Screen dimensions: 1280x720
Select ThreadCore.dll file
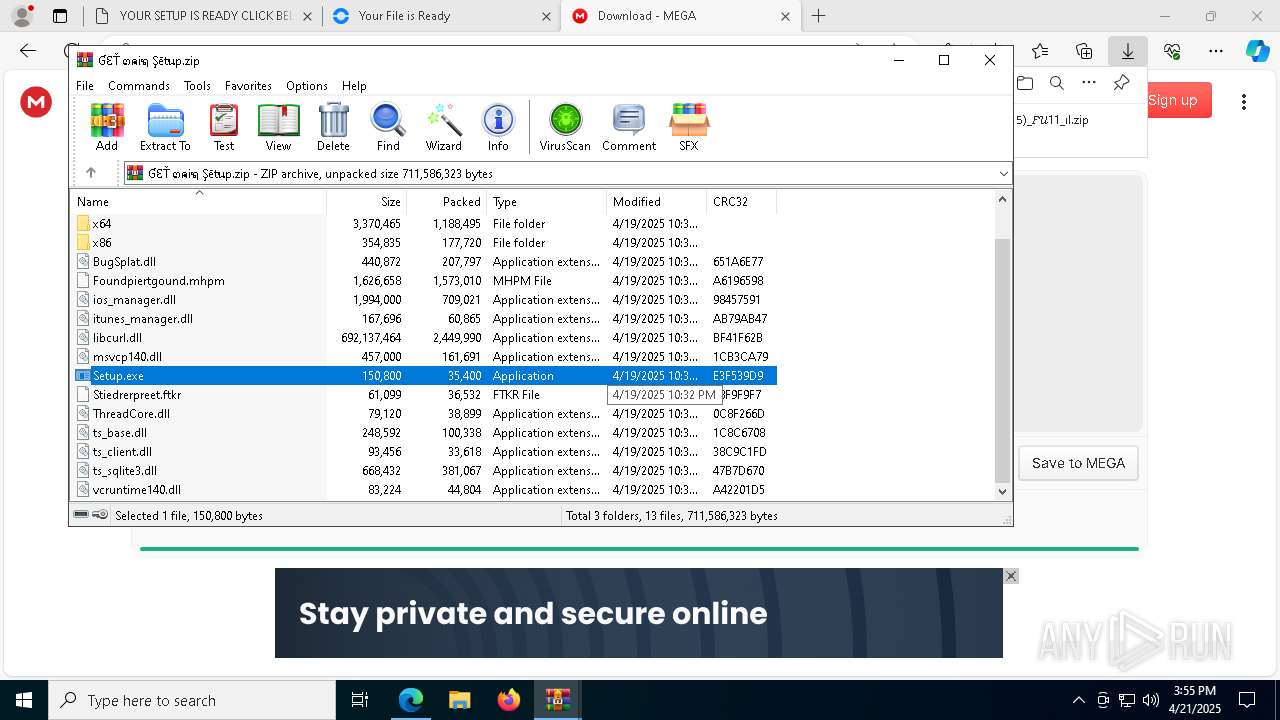tap(131, 414)
